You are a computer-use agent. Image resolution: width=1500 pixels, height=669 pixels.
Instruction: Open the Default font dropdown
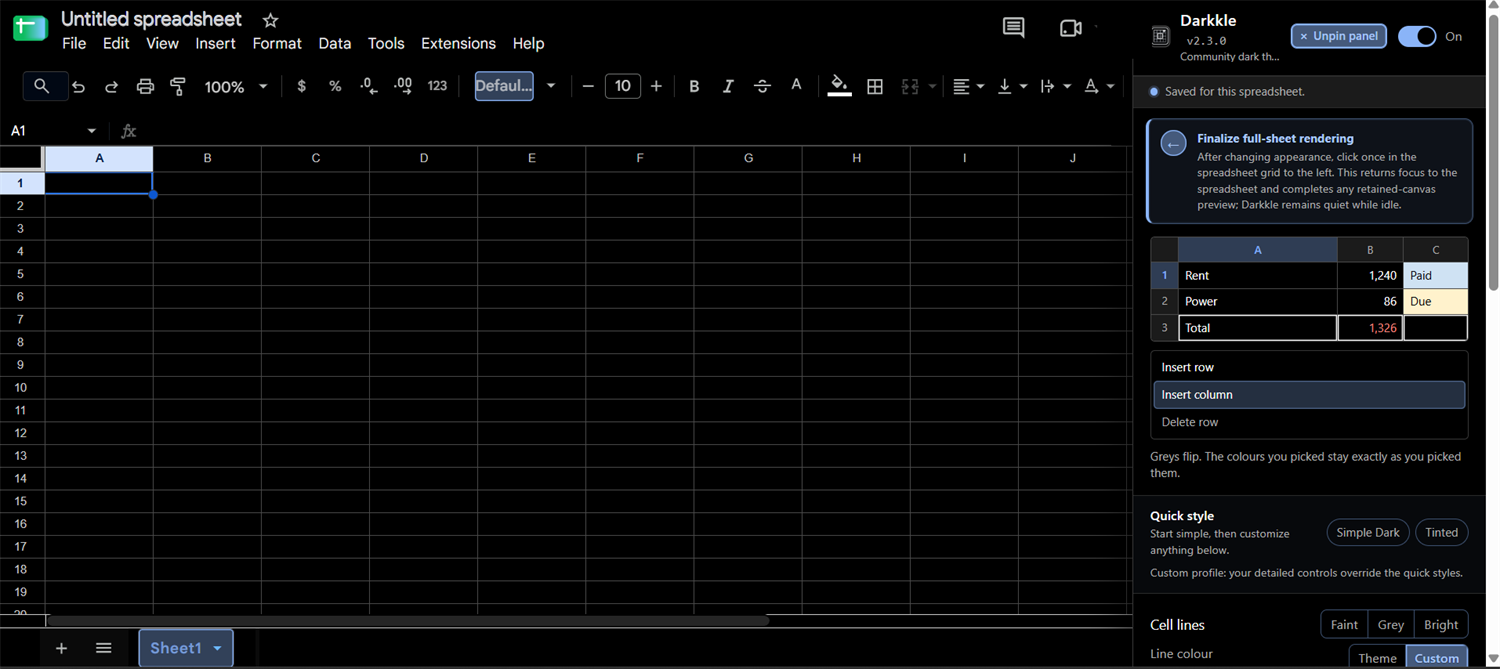tap(515, 86)
